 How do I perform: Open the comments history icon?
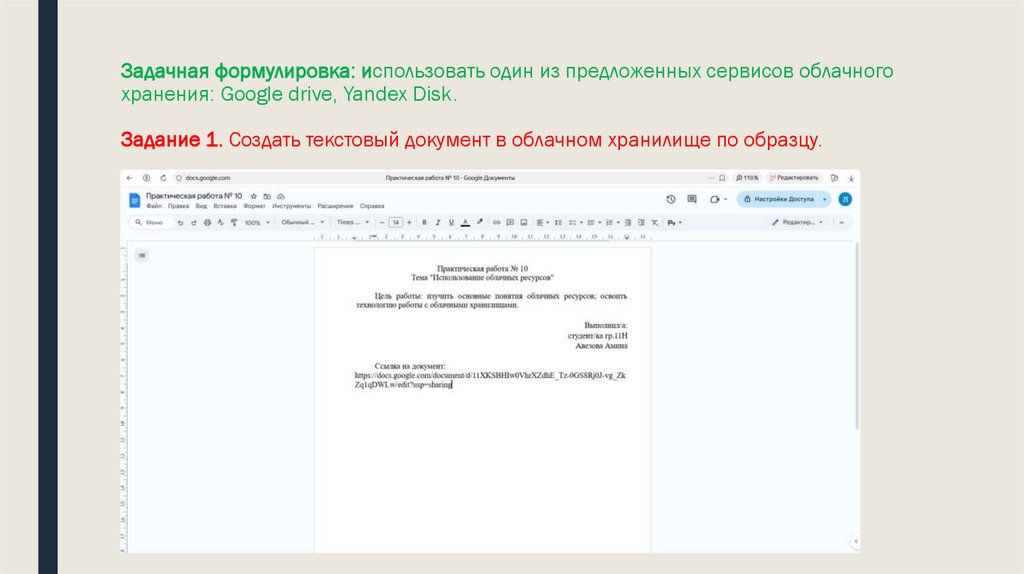[x=692, y=199]
